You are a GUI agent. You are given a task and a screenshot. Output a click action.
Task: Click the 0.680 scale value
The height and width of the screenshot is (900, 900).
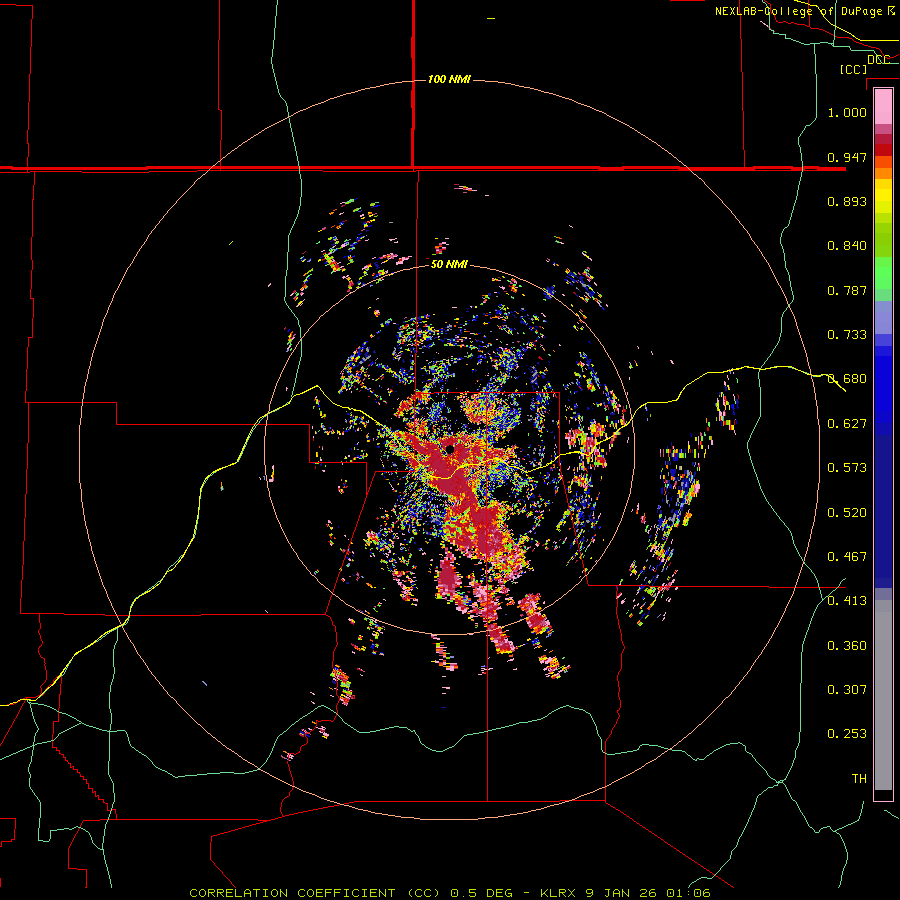(x=847, y=379)
